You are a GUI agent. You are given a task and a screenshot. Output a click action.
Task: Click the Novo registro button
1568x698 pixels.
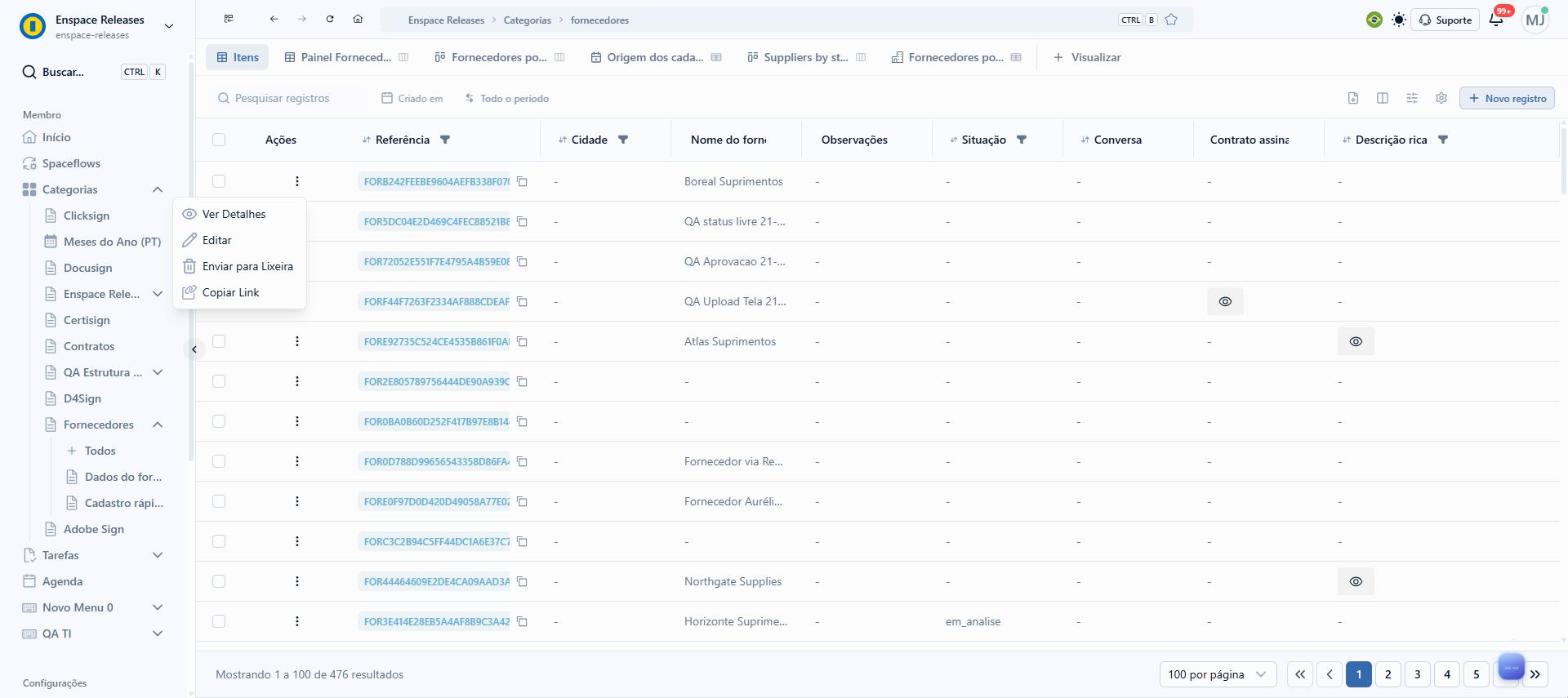coord(1507,98)
